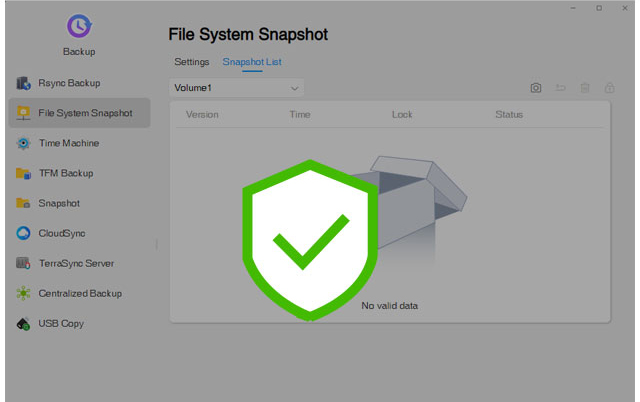Viewport: 640px width, 402px height.
Task: Click the sidebar collapse handle
Action: 157,244
